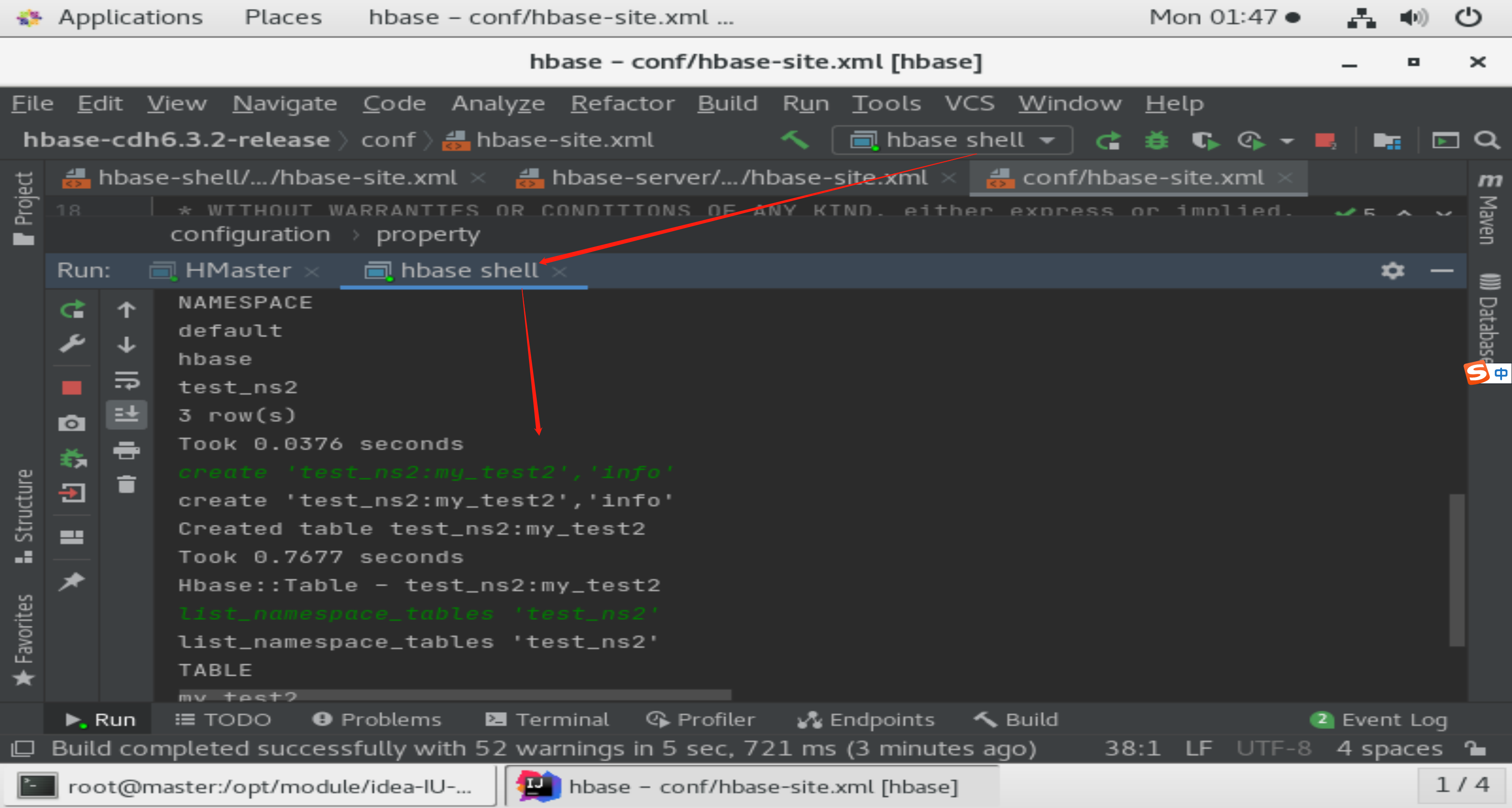This screenshot has height=808, width=1512.
Task: Click the camera thread dump icon
Action: pos(72,423)
